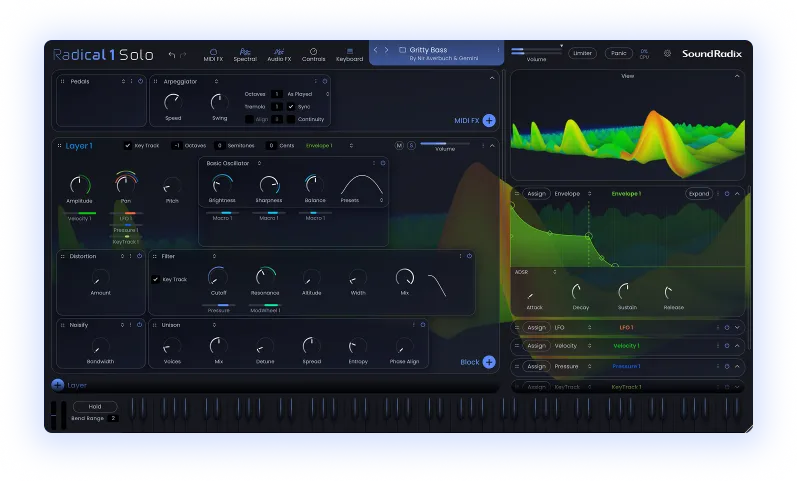Screen dimensions: 797x481
Task: Open the Unison block options dots
Action: (x=414, y=325)
